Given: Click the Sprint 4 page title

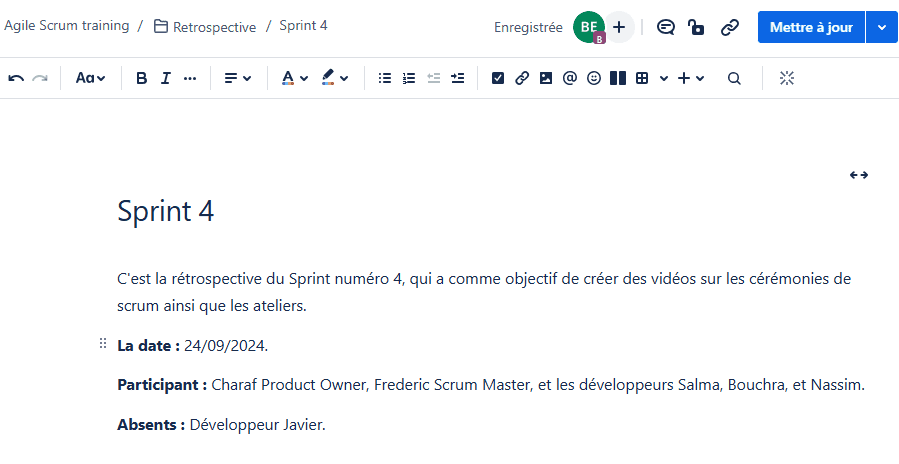Looking at the screenshot, I should click(x=166, y=211).
